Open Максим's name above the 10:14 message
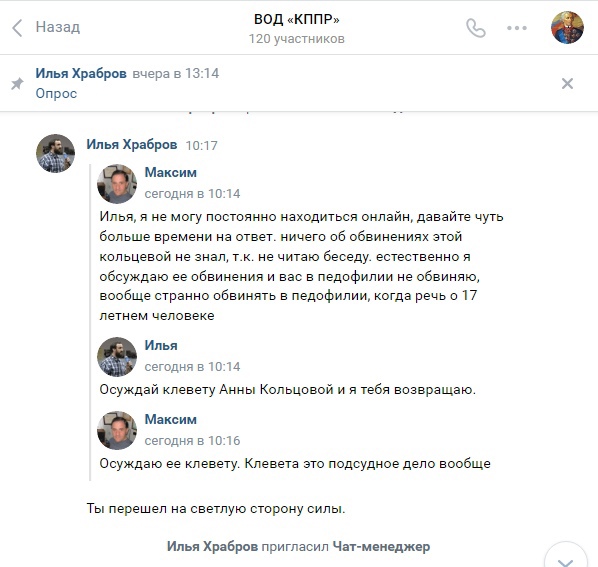The height and width of the screenshot is (567, 598). click(170, 172)
